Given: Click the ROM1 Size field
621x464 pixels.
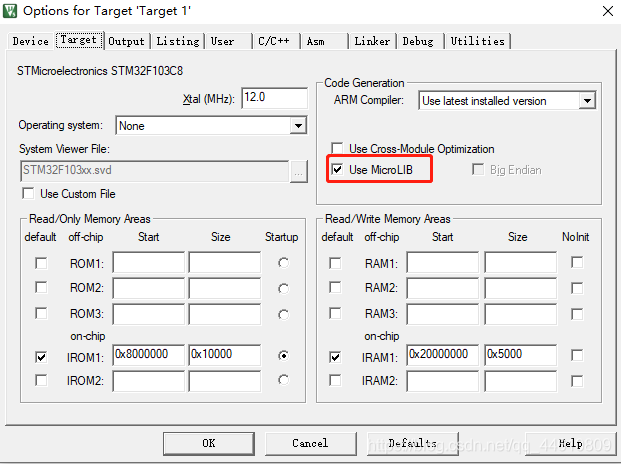Looking at the screenshot, I should pyautogui.click(x=225, y=262).
